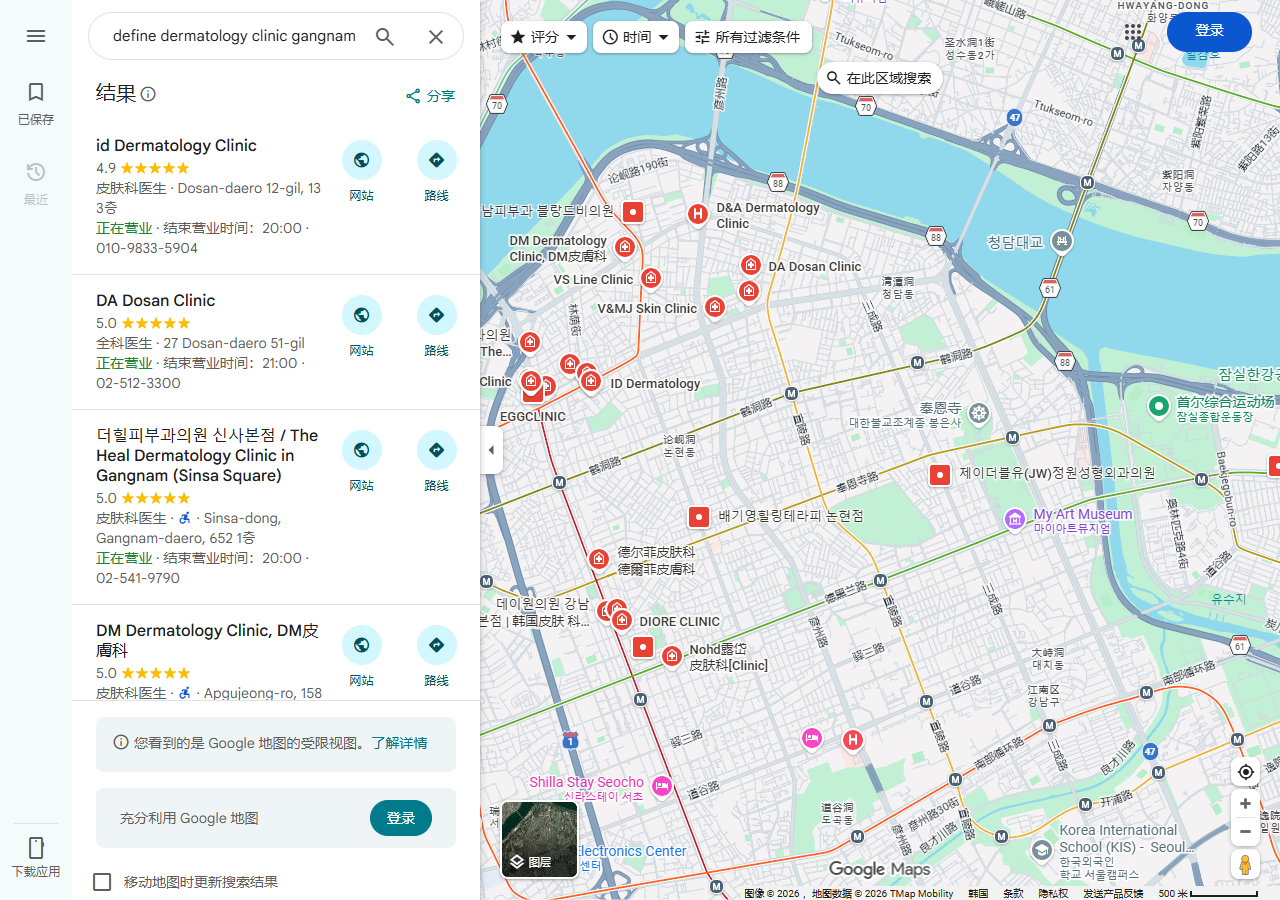Click the 청담대교 bridge marker
This screenshot has width=1280, height=900.
click(x=1062, y=241)
